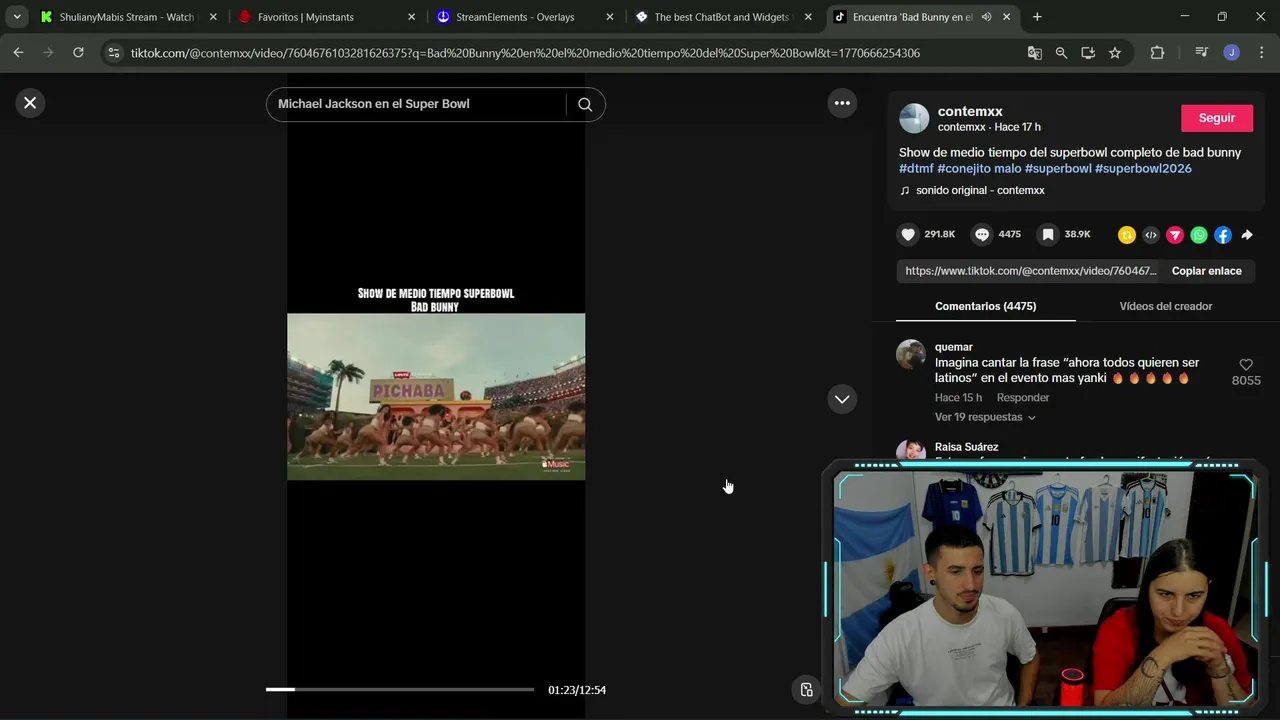View site information icon in address bar
1280x720 pixels.
[x=114, y=53]
